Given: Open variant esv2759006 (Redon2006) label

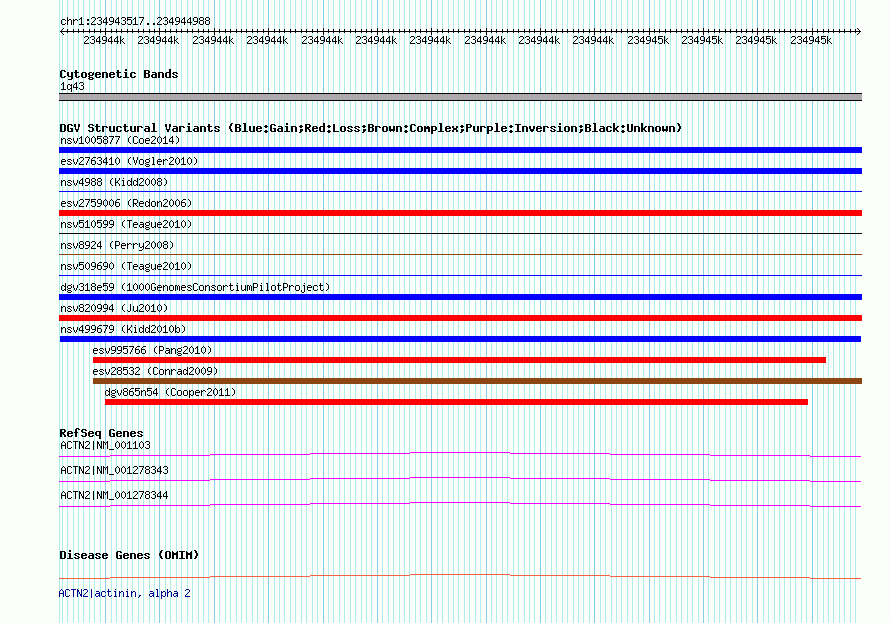Looking at the screenshot, I should click(x=126, y=203).
